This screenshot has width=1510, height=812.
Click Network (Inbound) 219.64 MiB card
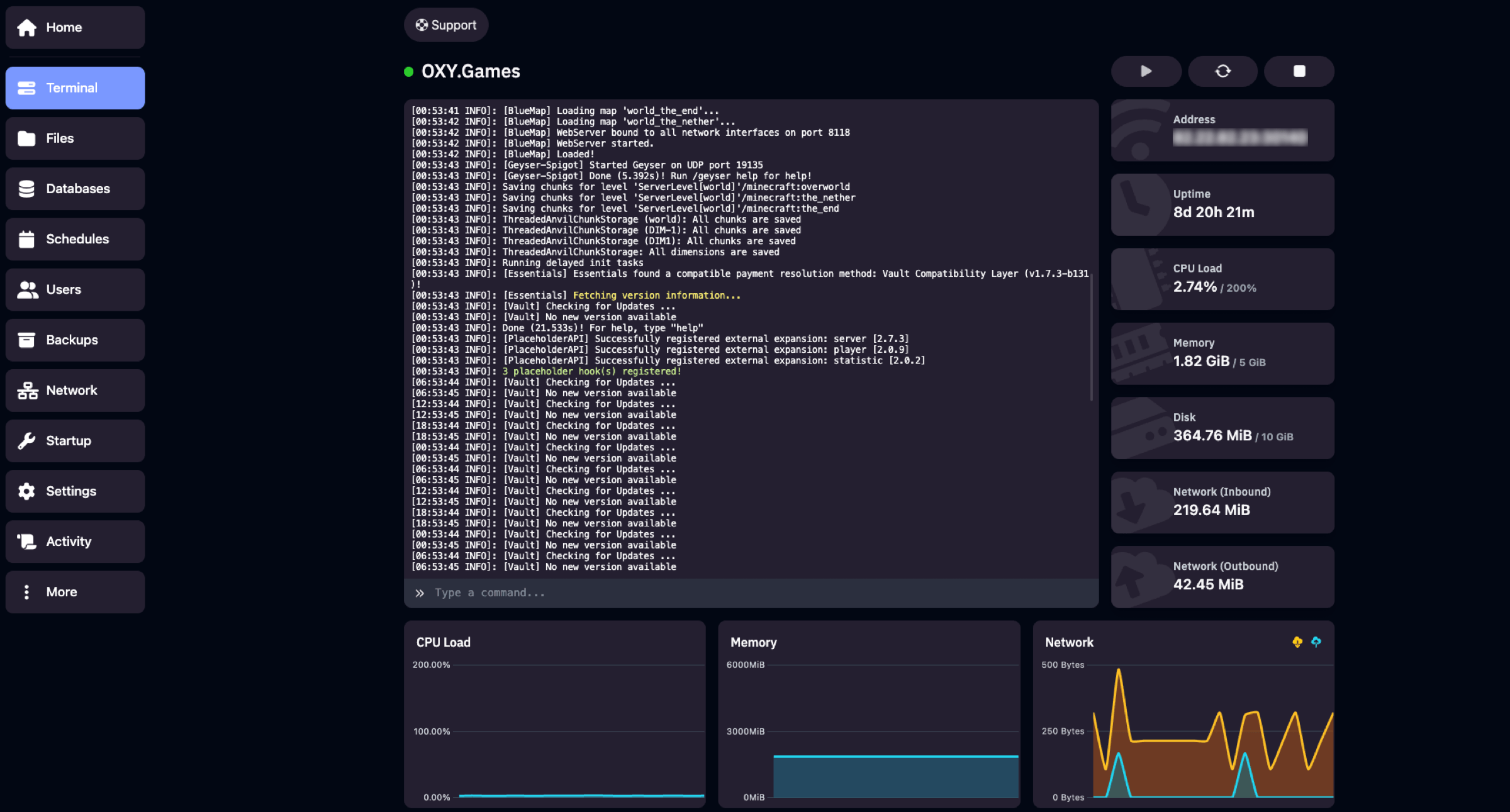[1222, 502]
